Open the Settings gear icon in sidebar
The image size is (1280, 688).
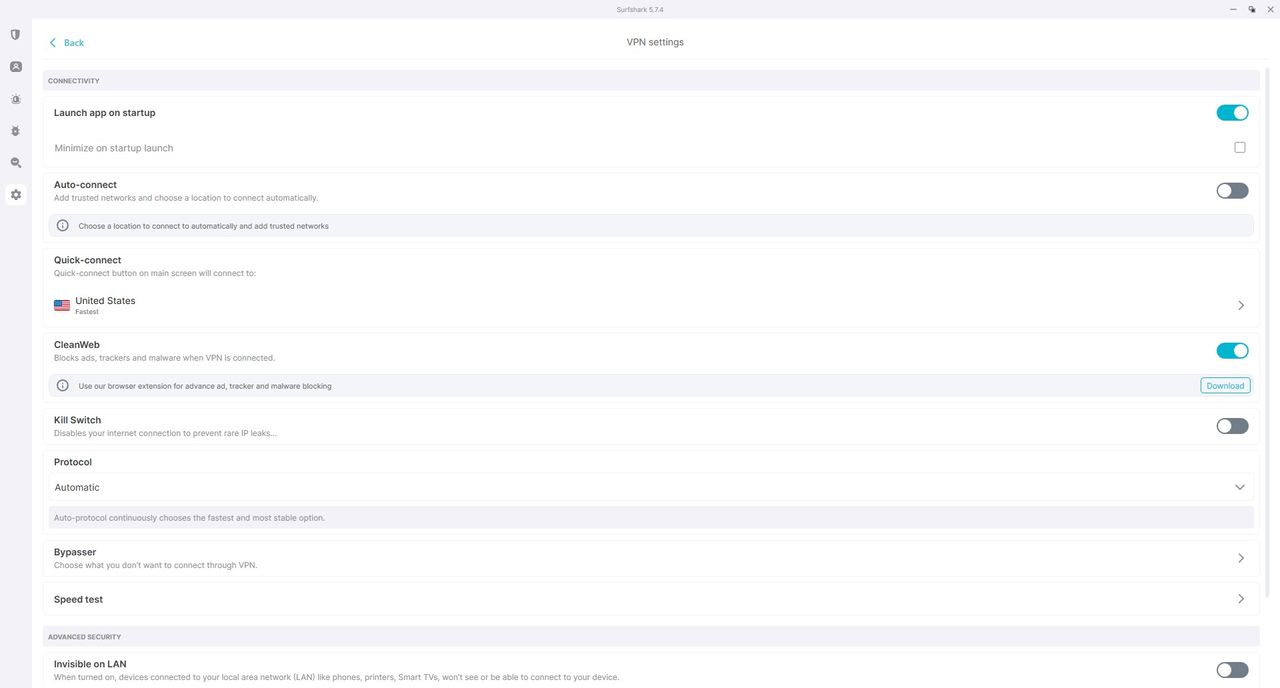(15, 195)
